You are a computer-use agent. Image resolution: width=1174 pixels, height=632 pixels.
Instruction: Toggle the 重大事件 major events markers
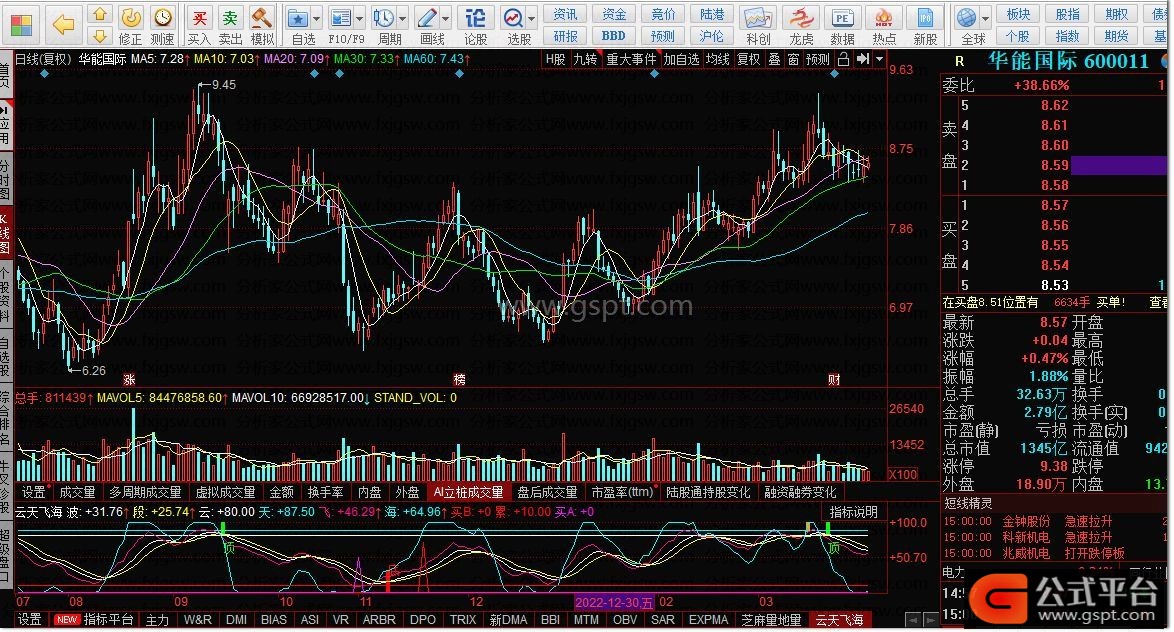[630, 59]
